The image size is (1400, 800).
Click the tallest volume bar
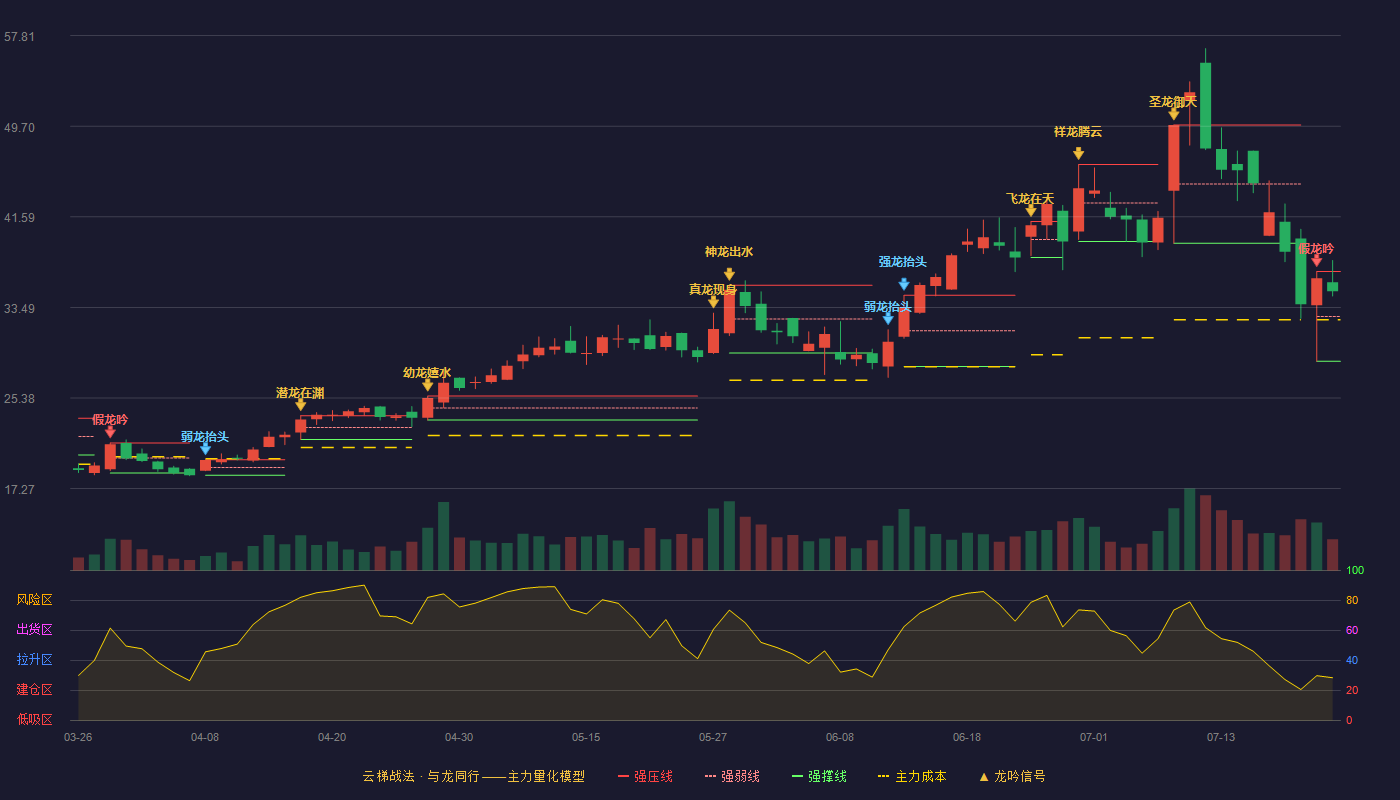(x=1189, y=529)
